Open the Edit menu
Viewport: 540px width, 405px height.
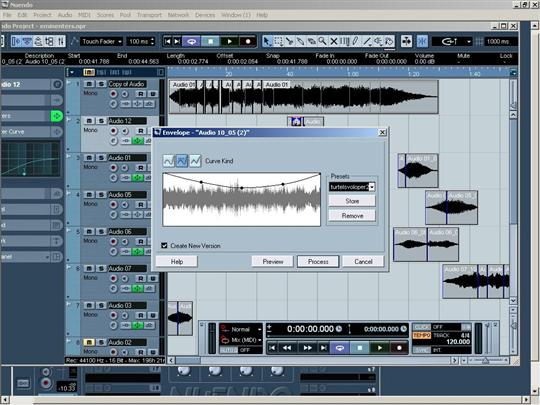22,15
